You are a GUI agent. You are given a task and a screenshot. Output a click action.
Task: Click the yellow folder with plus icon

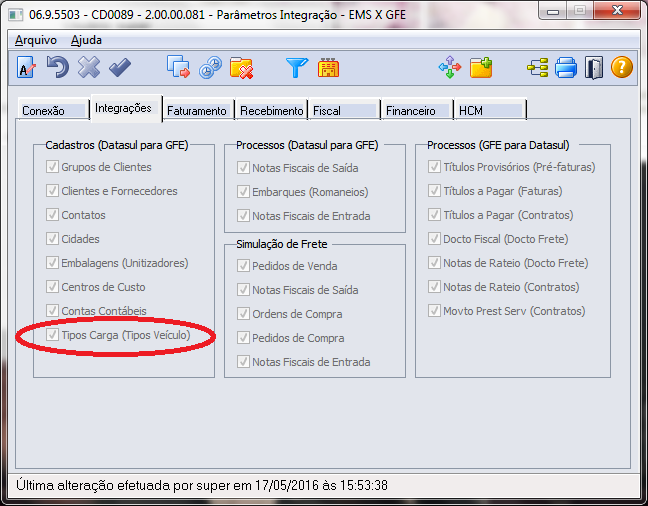pos(481,67)
